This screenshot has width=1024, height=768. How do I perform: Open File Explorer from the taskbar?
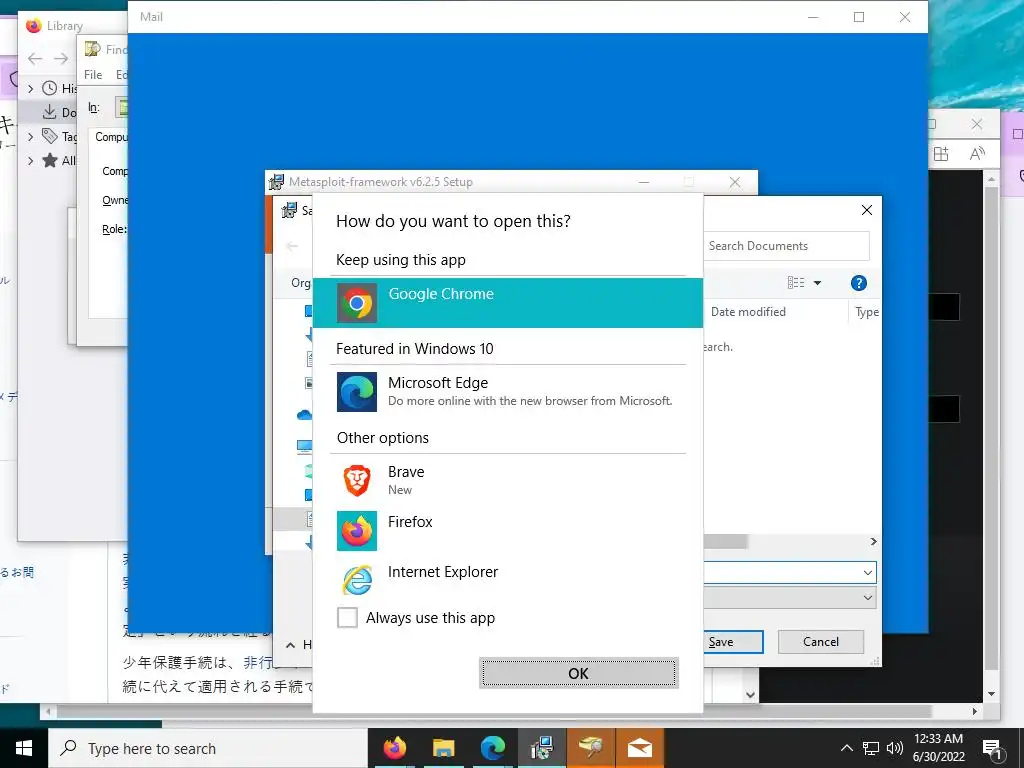click(x=443, y=748)
